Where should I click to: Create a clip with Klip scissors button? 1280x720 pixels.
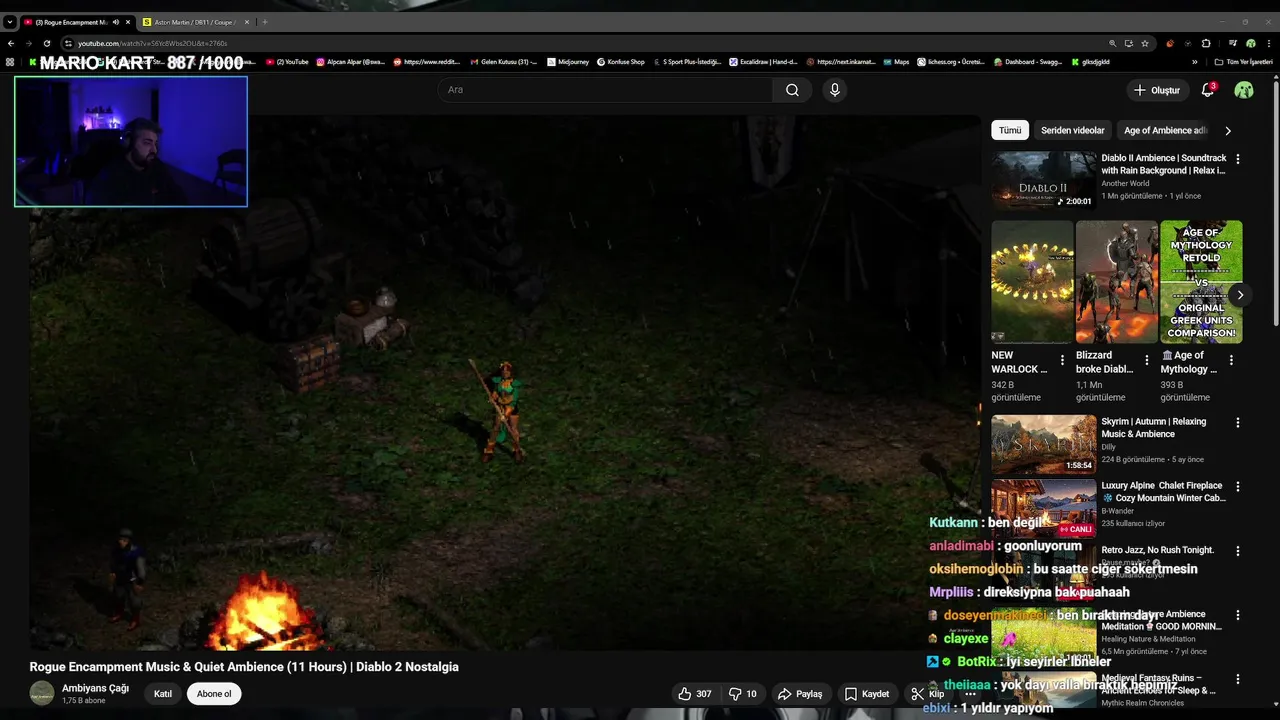[927, 694]
